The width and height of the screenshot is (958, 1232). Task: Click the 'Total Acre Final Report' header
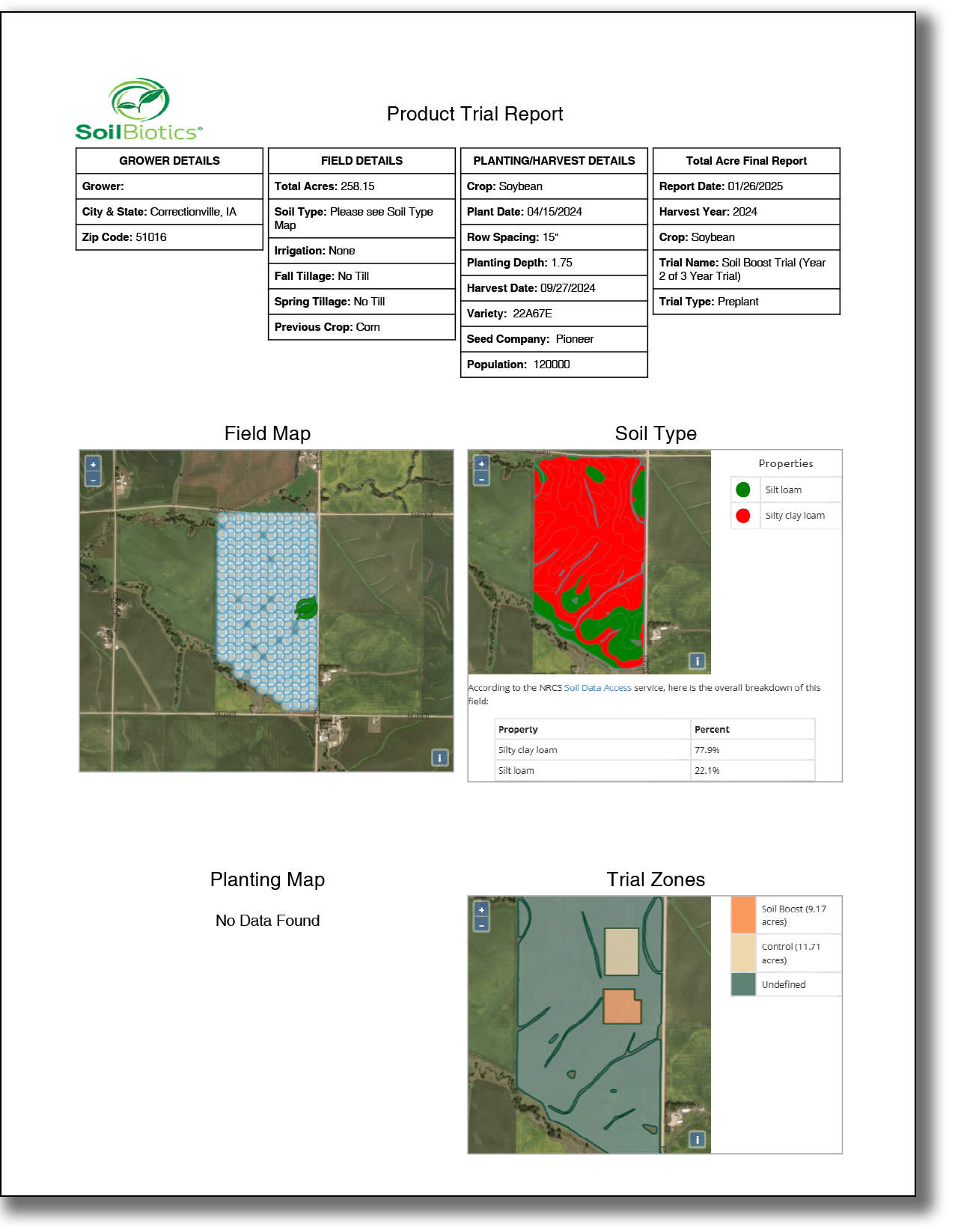click(x=746, y=161)
